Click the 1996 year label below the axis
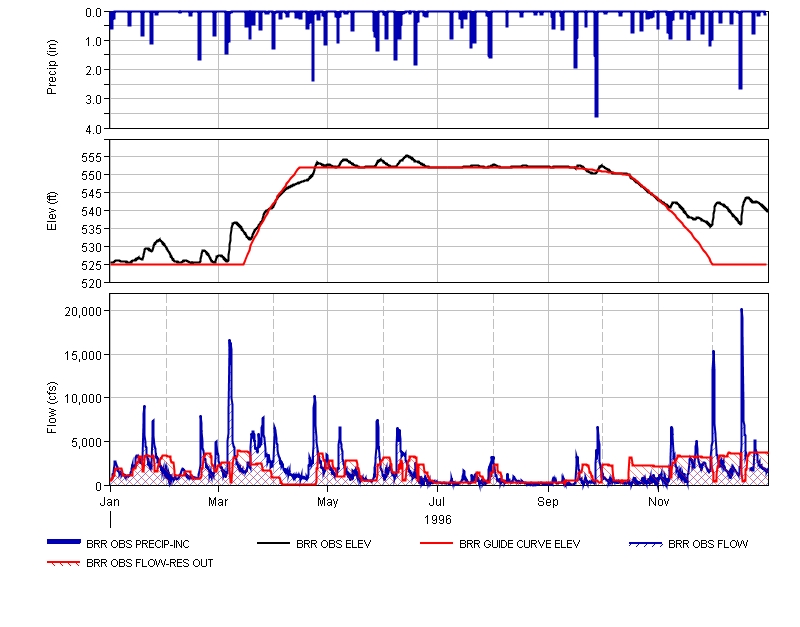This screenshot has height=627, width=800. (x=438, y=520)
